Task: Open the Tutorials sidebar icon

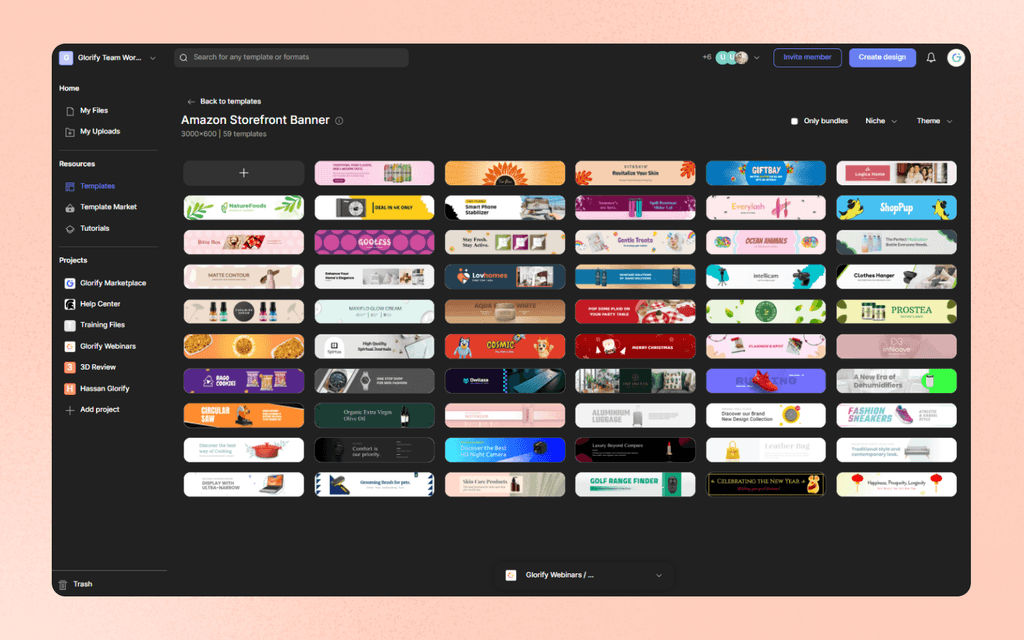Action: tap(68, 228)
